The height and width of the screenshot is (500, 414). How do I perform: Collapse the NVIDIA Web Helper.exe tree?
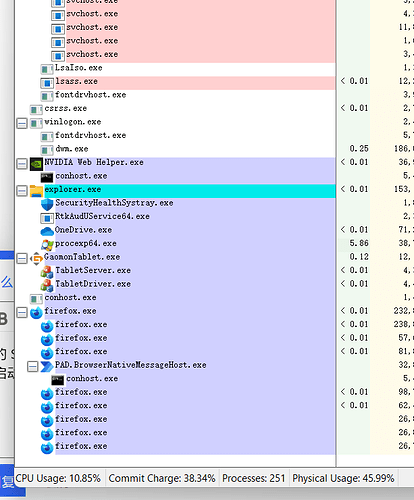pyautogui.click(x=22, y=164)
